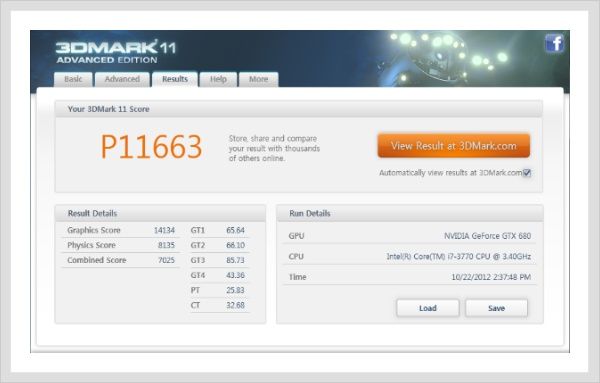The height and width of the screenshot is (383, 600).
Task: Click the GT4 result 43.36
Action: pyautogui.click(x=235, y=275)
